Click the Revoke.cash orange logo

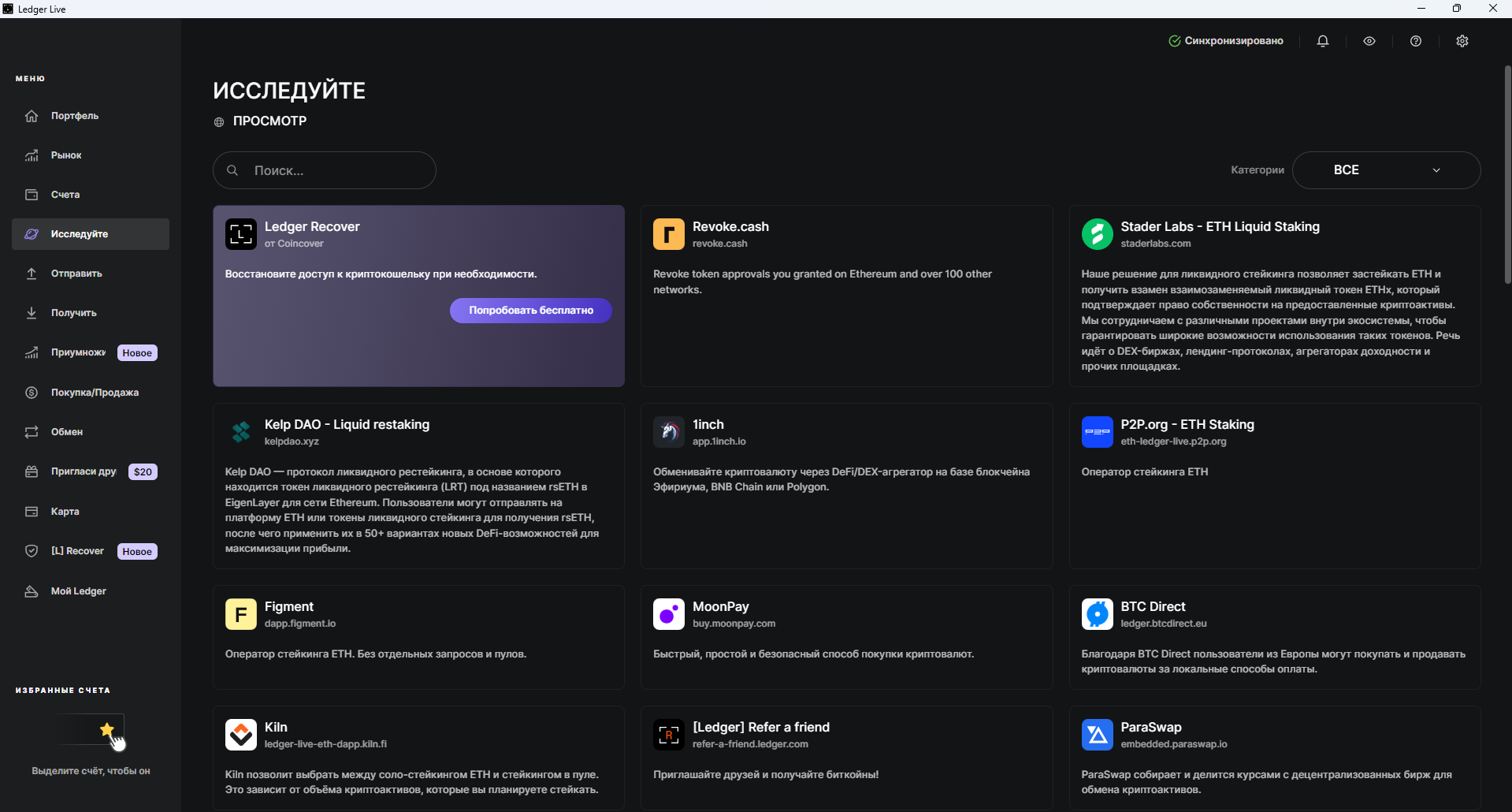pyautogui.click(x=669, y=234)
